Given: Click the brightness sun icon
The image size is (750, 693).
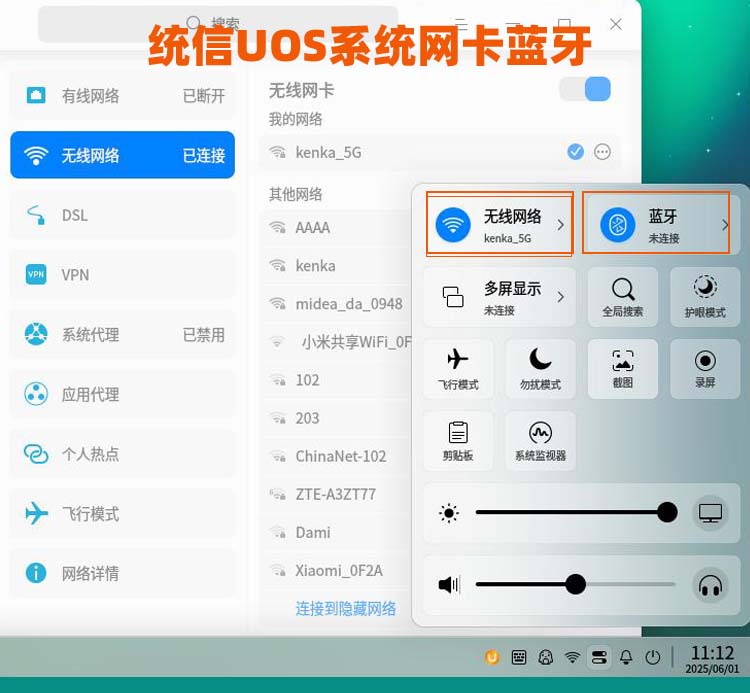Looking at the screenshot, I should pos(449,513).
